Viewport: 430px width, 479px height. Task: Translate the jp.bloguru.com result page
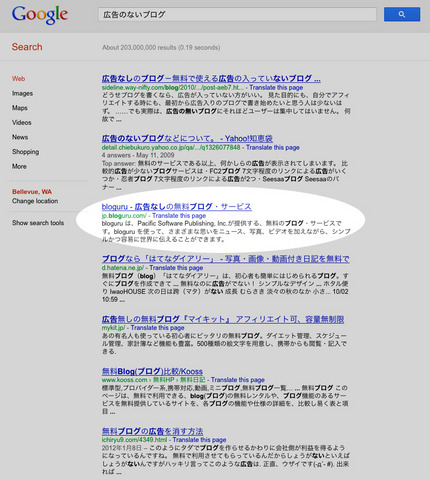[179, 216]
